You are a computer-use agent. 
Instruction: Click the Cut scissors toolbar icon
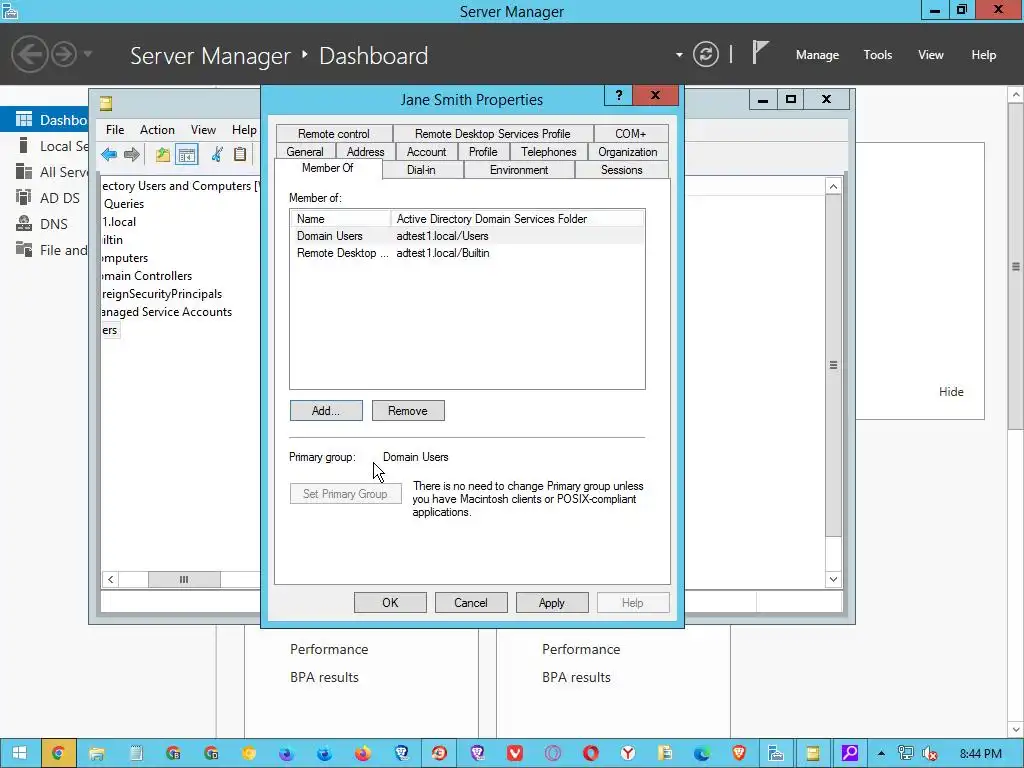[217, 155]
